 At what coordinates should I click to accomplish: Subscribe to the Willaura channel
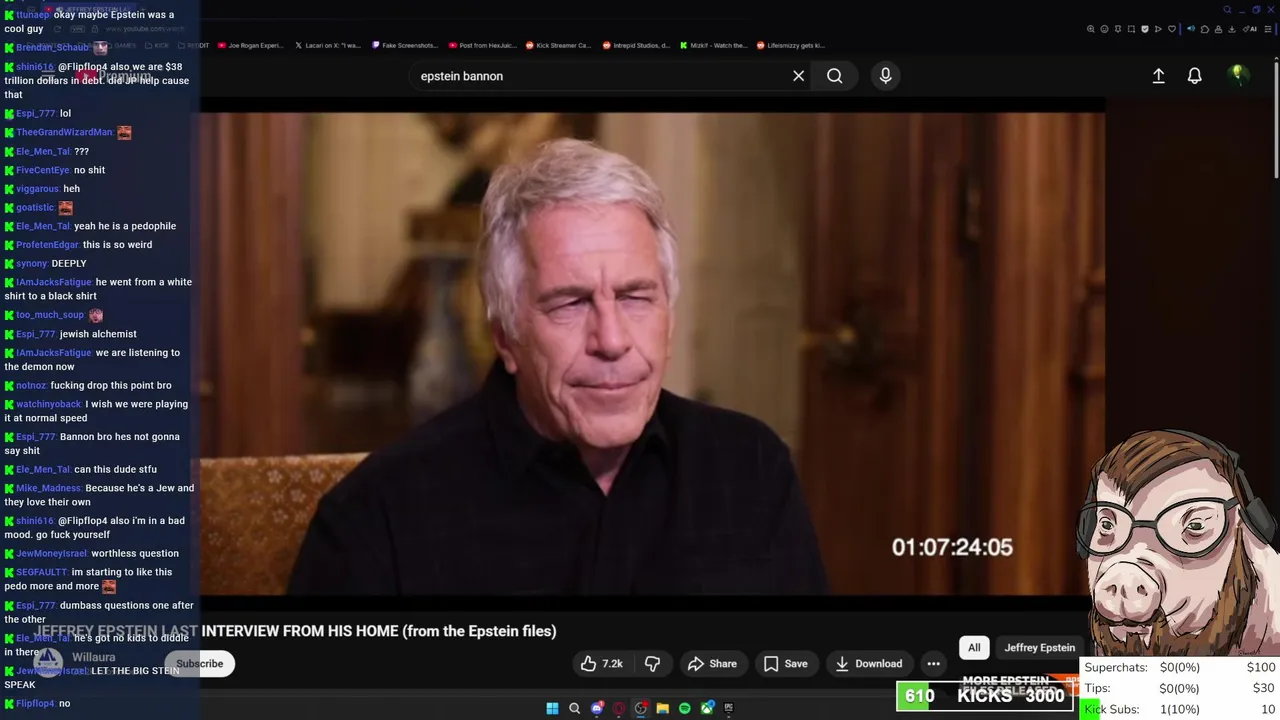click(x=200, y=663)
